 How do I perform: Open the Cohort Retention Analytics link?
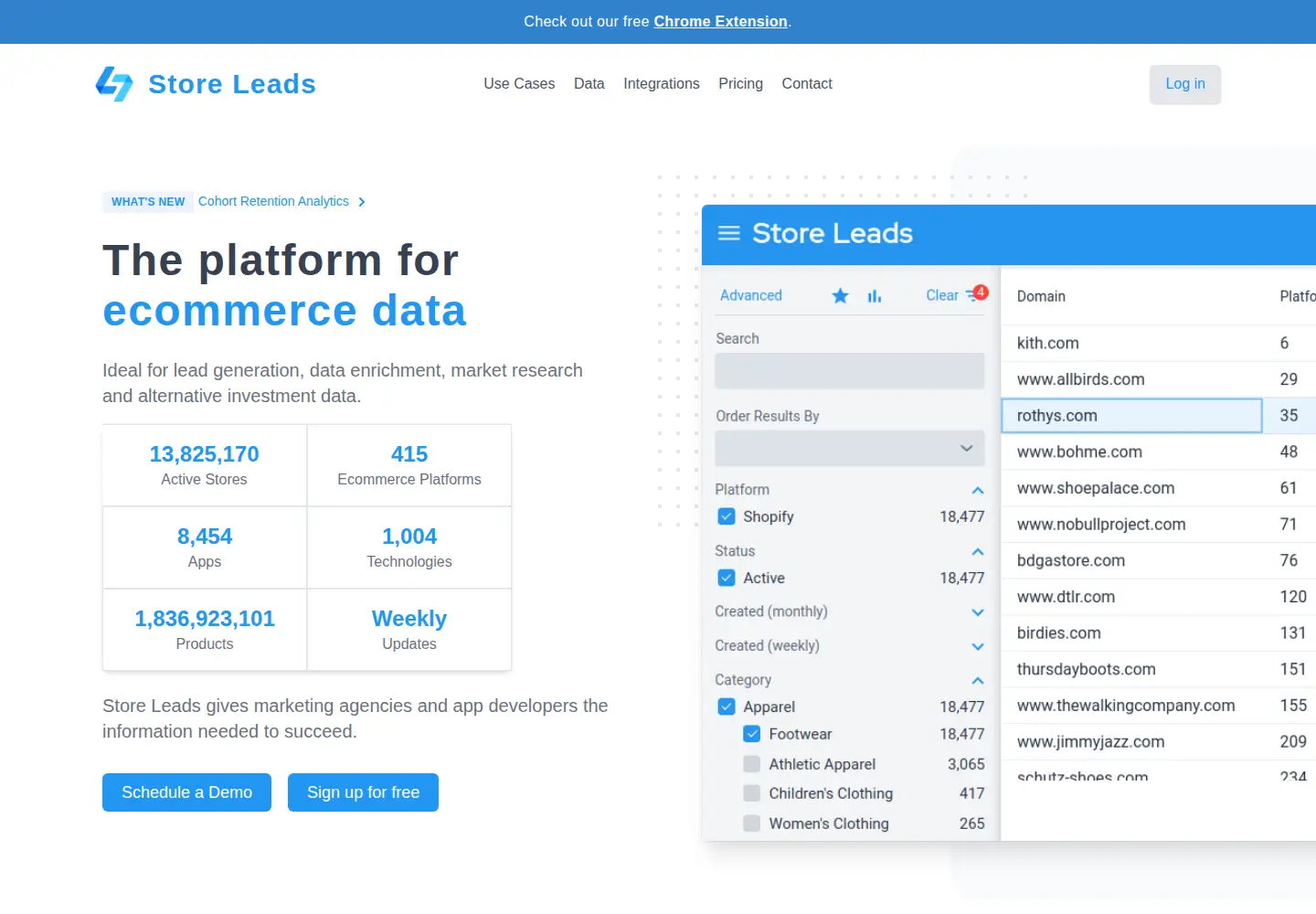point(273,202)
